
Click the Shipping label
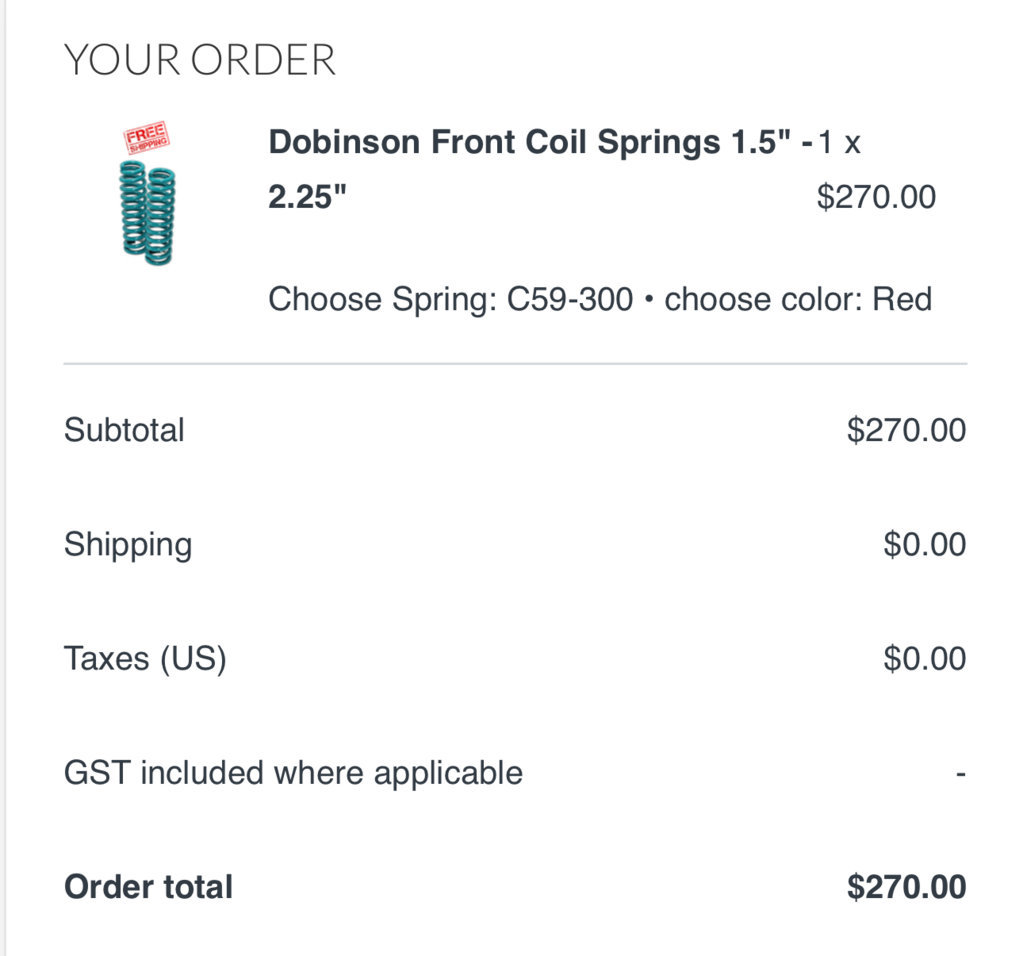click(128, 545)
